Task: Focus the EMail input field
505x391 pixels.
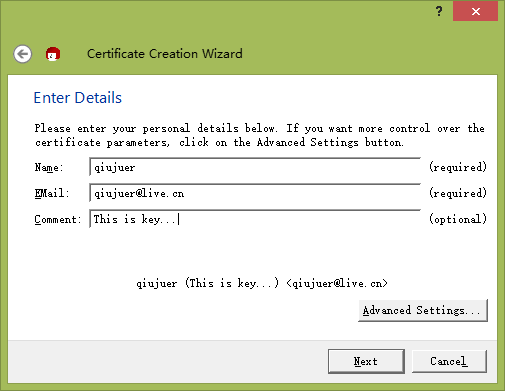Action: click(255, 193)
